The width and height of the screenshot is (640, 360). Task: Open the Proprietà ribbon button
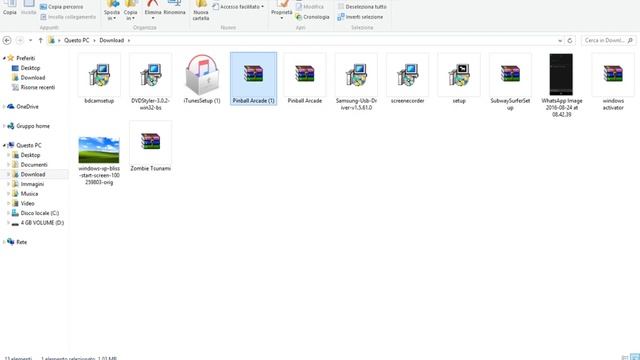(x=282, y=10)
